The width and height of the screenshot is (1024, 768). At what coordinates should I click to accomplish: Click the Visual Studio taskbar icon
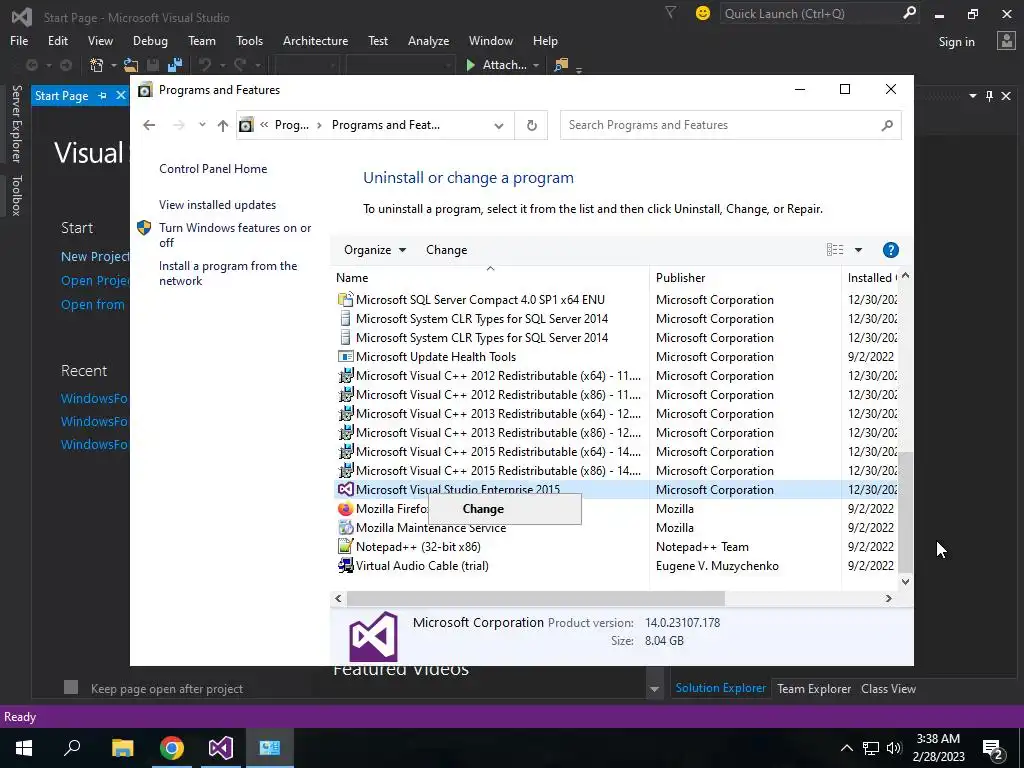[x=221, y=748]
